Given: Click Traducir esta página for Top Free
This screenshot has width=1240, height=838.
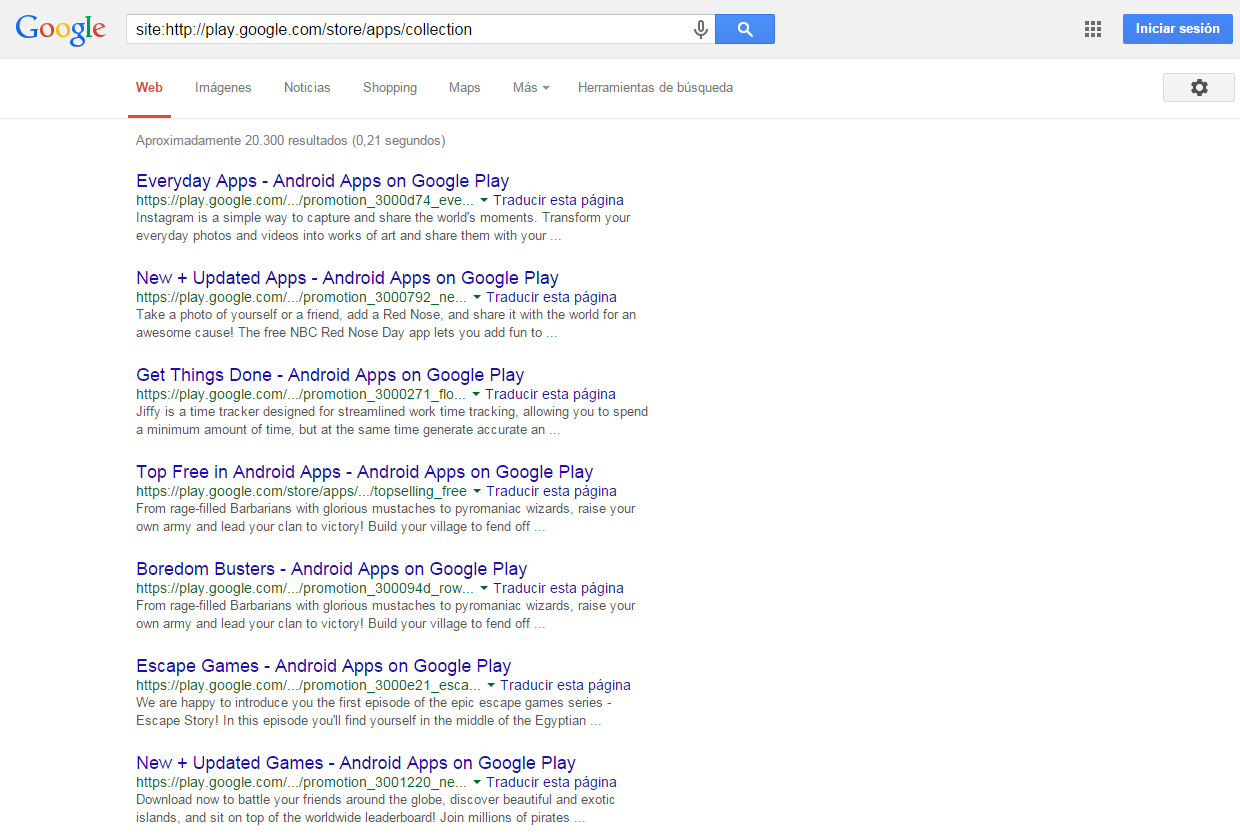Looking at the screenshot, I should (x=551, y=491).
